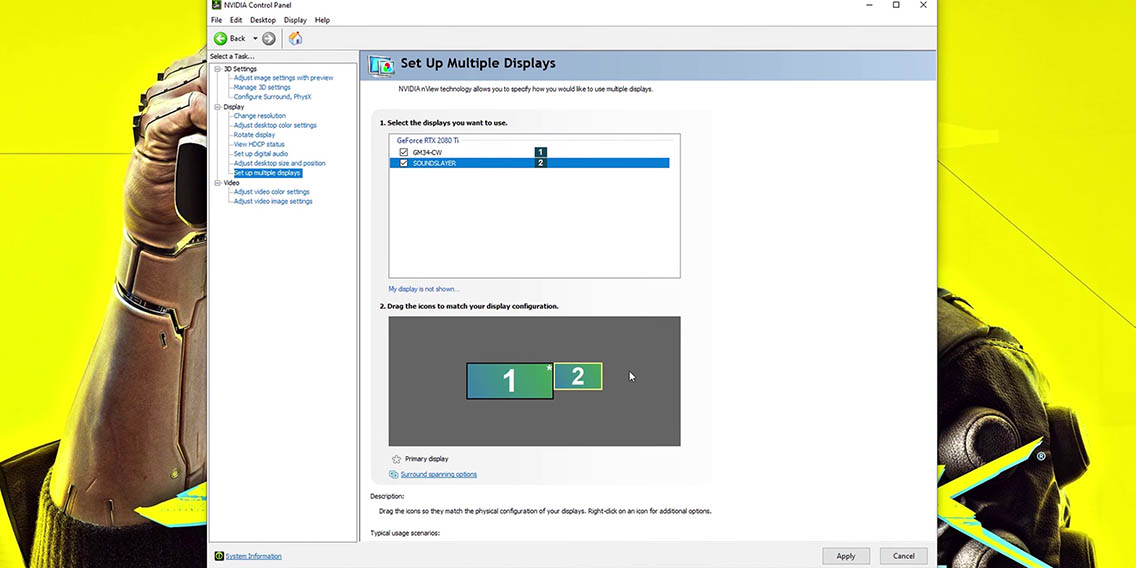Click the Forward arrow icon in toolbar
The image size is (1136, 568).
tap(269, 38)
